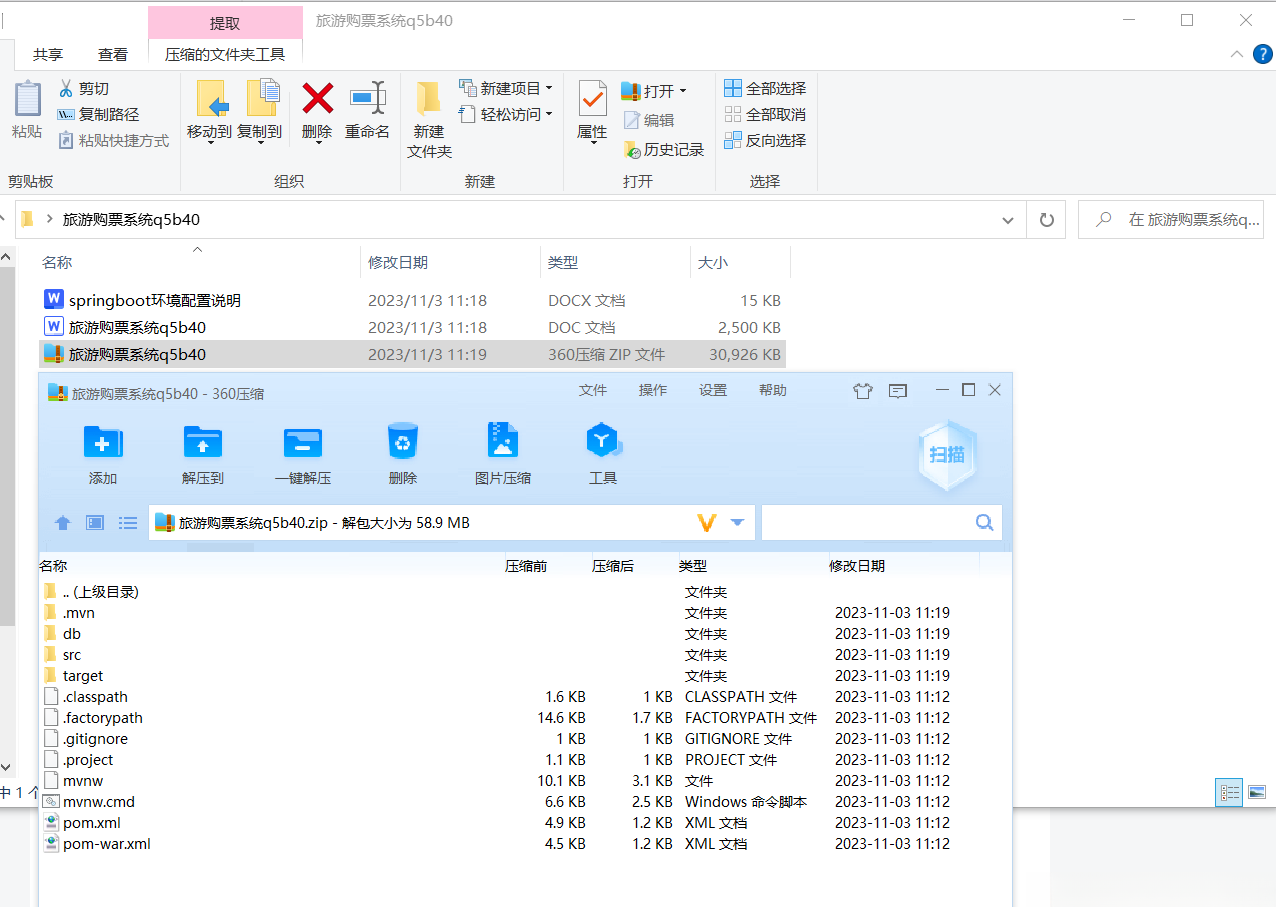Switch archive view to large icons mode

pos(93,522)
